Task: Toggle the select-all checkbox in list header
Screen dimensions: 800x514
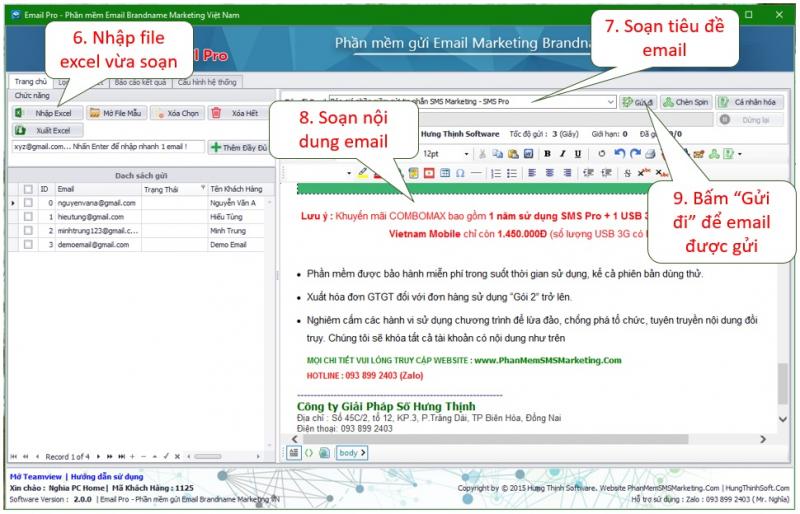Action: (x=28, y=189)
